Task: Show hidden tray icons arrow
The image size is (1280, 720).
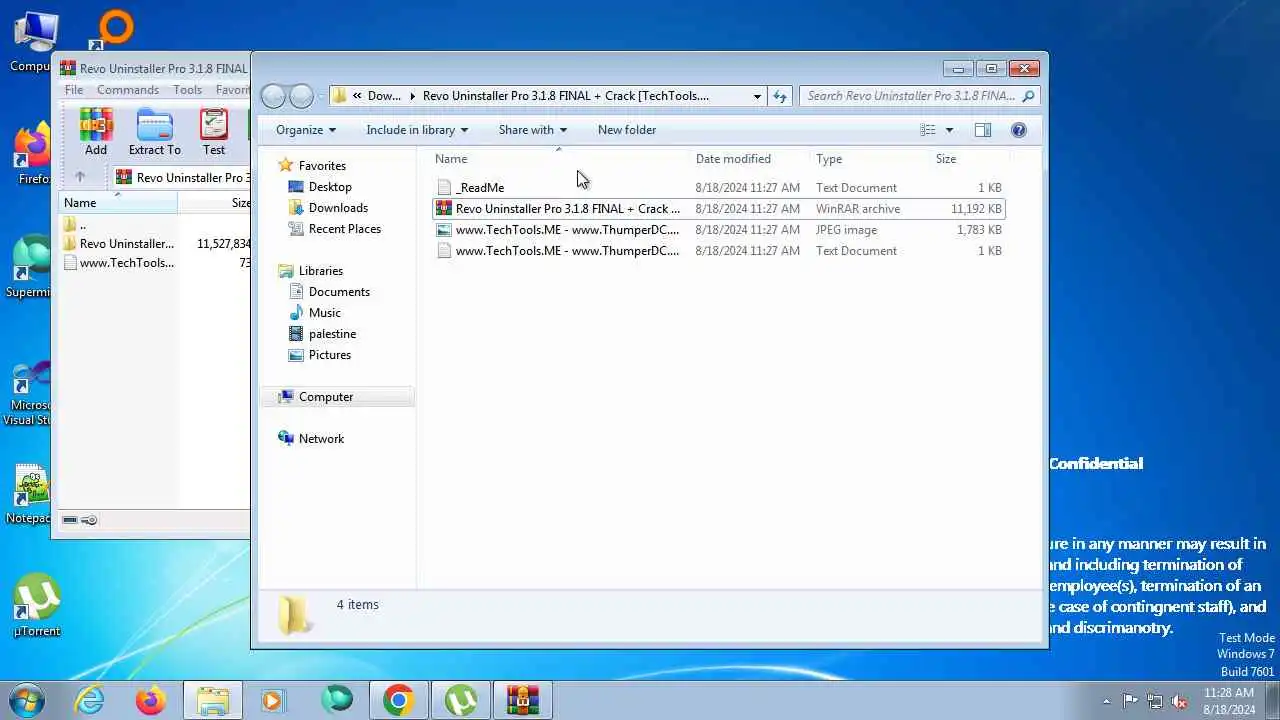Action: click(1106, 701)
